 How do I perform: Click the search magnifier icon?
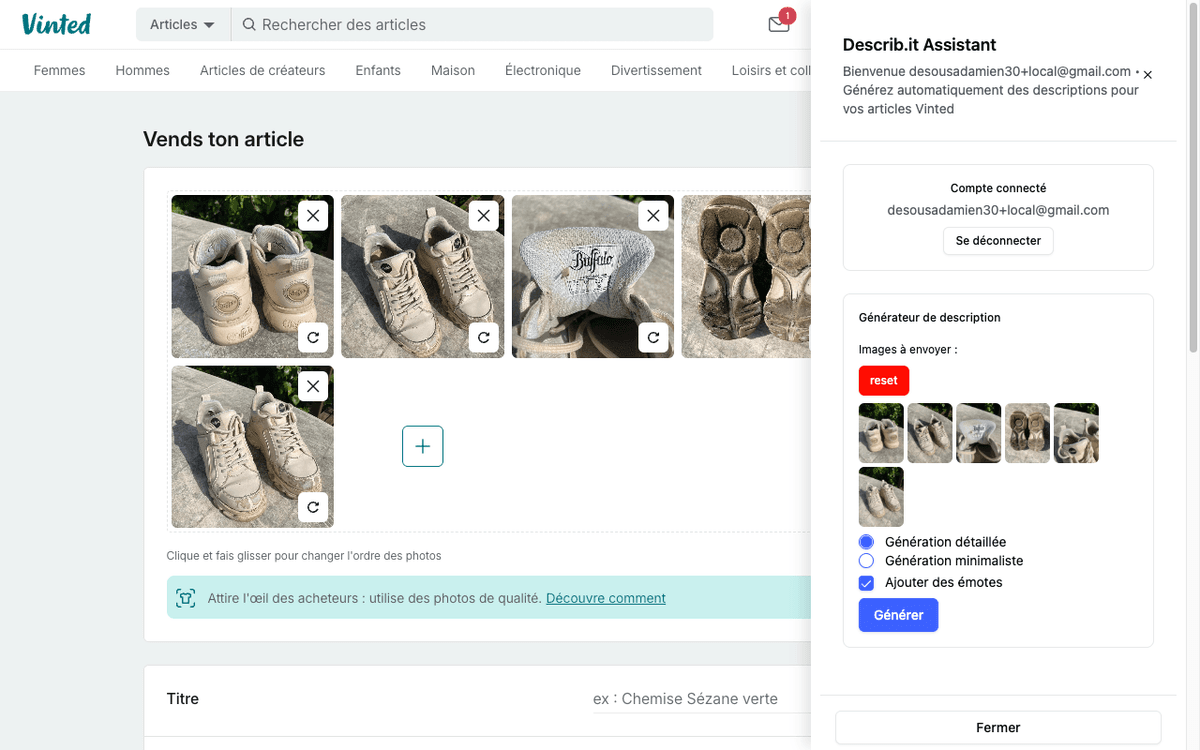(x=249, y=25)
